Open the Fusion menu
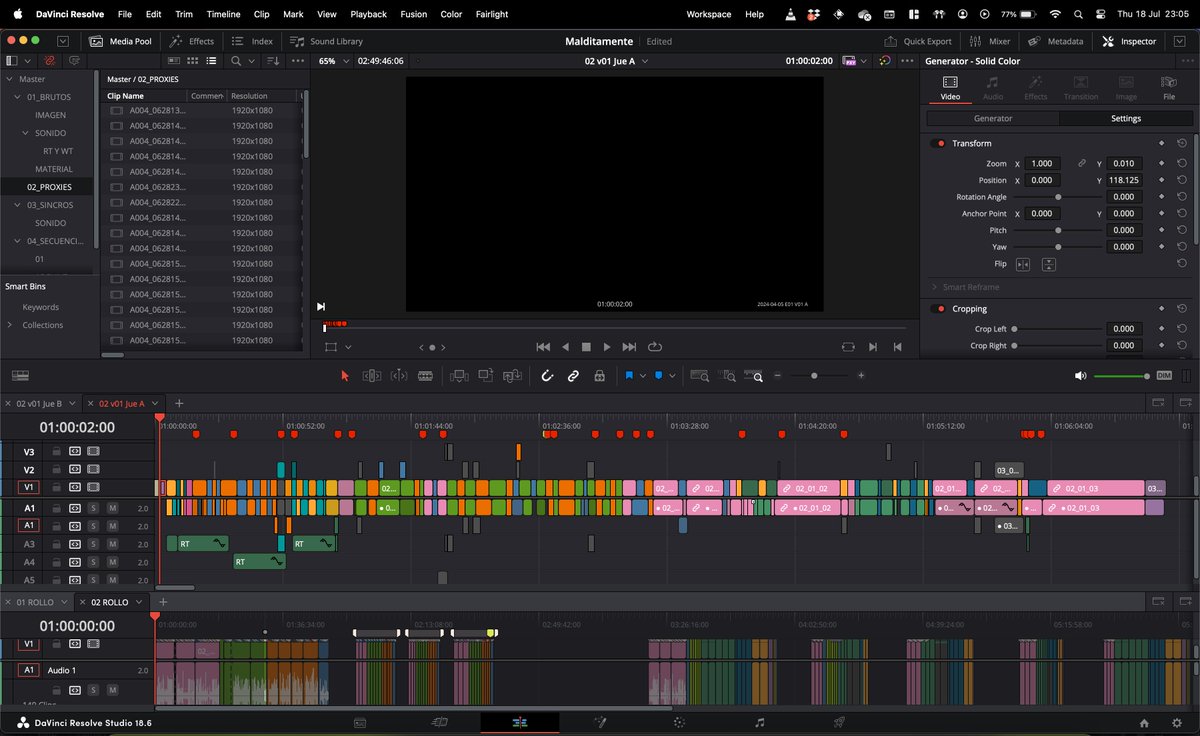The width and height of the screenshot is (1200, 736). (413, 14)
